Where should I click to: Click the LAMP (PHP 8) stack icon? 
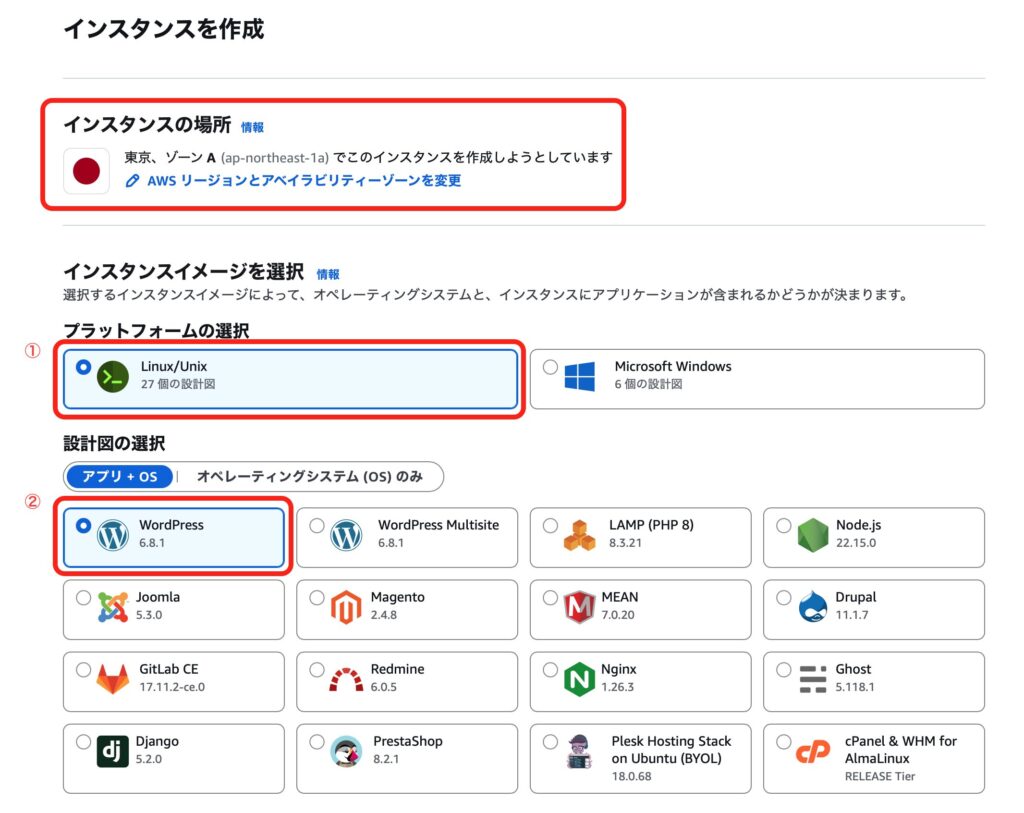pos(580,535)
